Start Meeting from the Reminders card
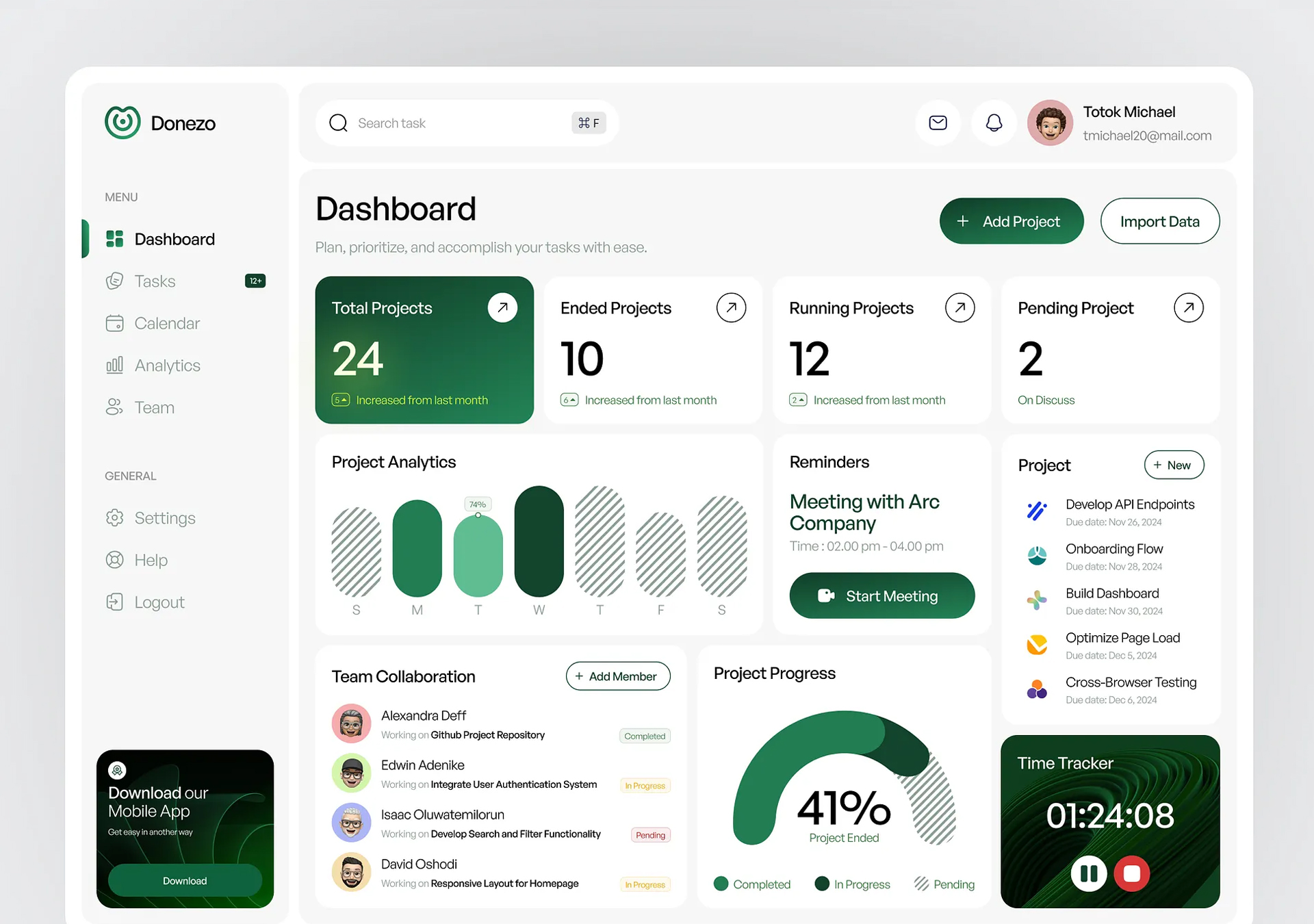This screenshot has height=924, width=1314. click(881, 596)
